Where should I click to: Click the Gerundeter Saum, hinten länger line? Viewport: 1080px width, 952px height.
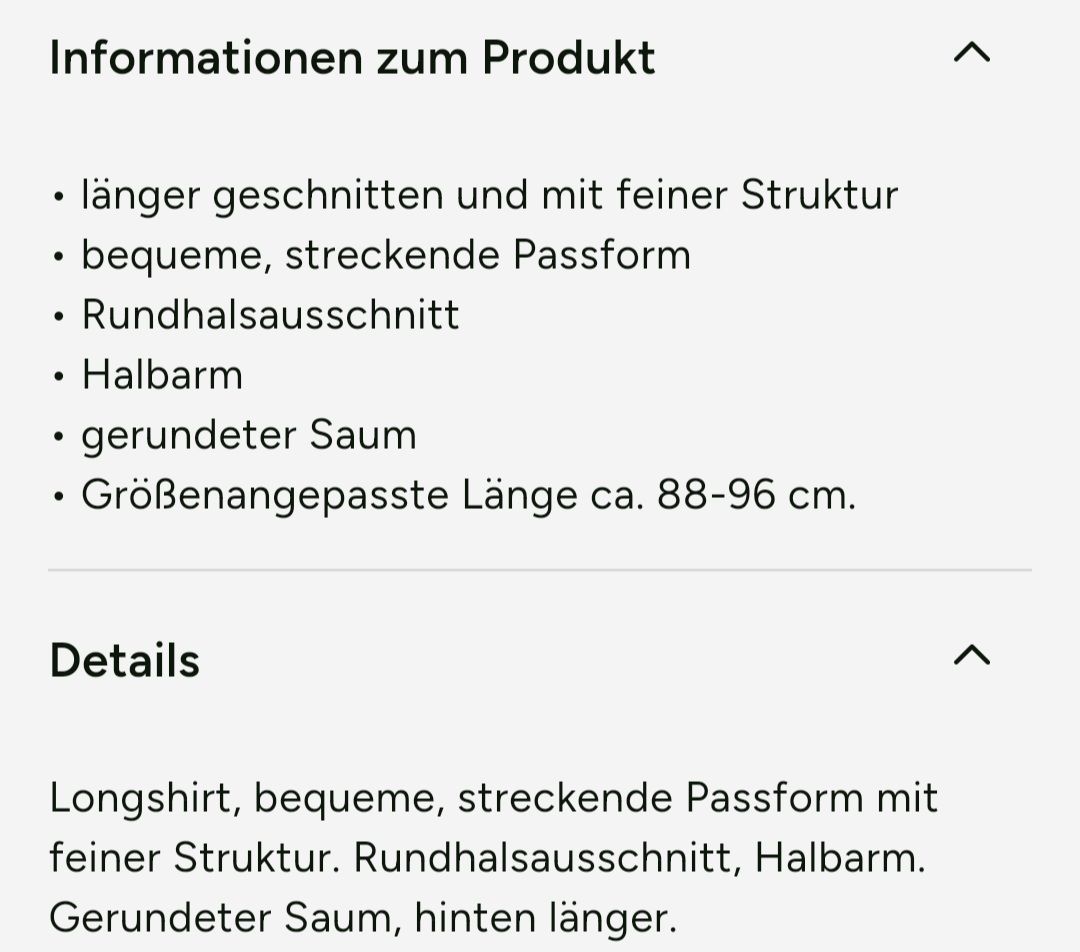coord(363,918)
